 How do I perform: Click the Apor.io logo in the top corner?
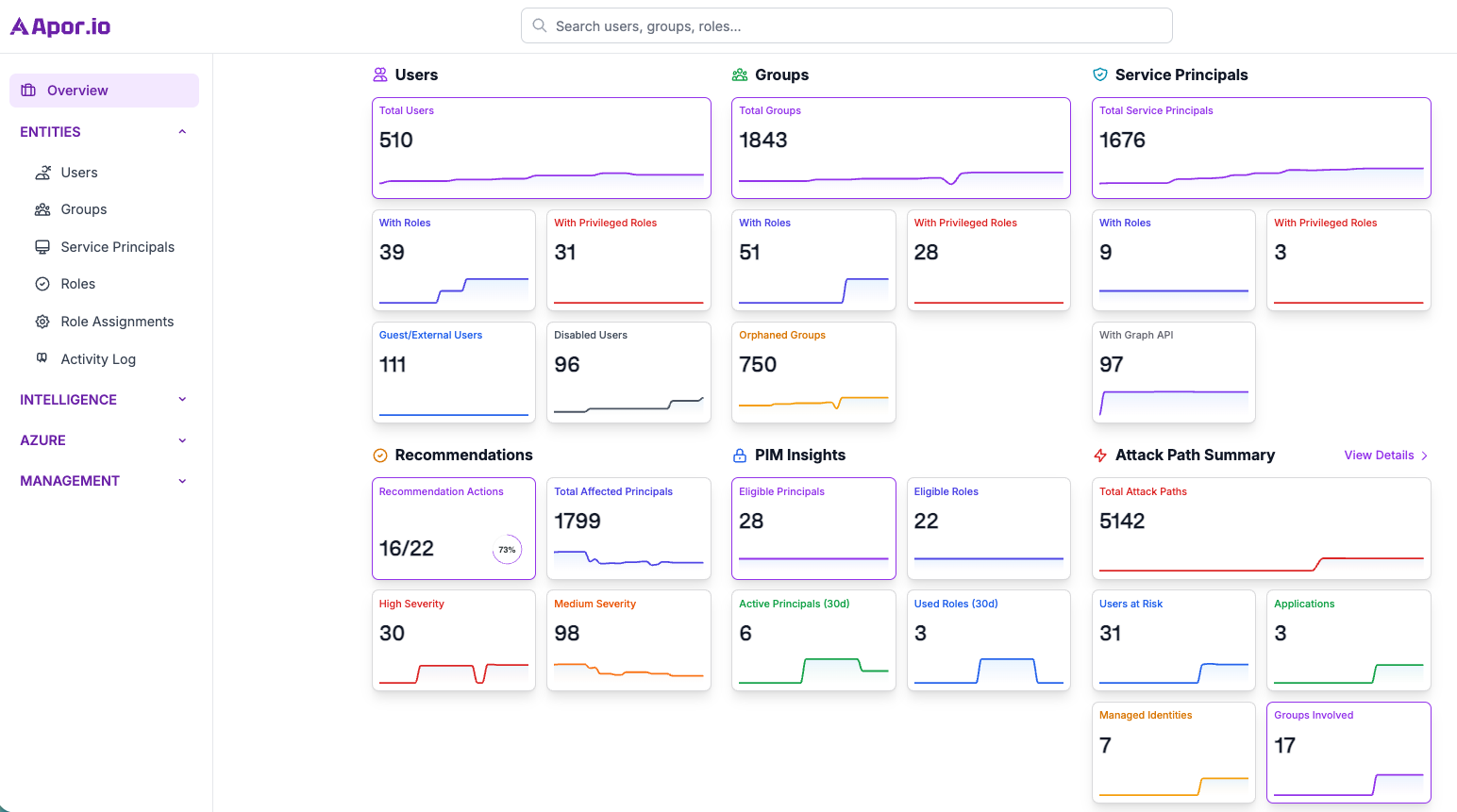coord(59,25)
